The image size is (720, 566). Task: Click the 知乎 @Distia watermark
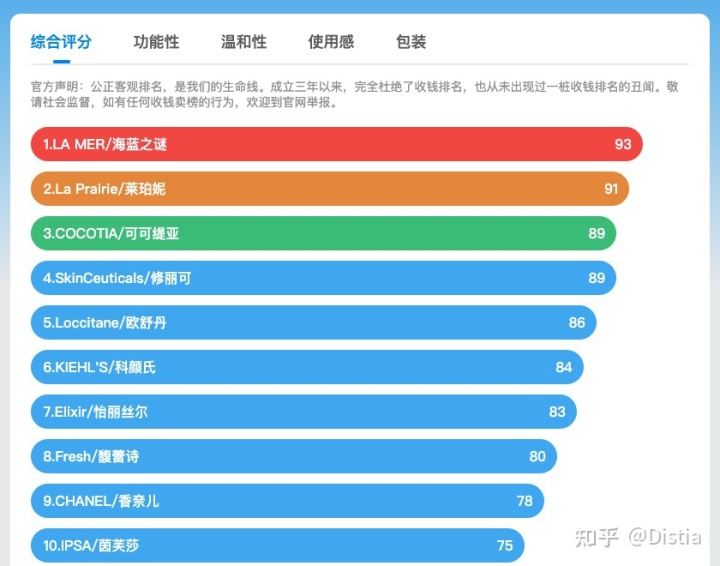(635, 537)
